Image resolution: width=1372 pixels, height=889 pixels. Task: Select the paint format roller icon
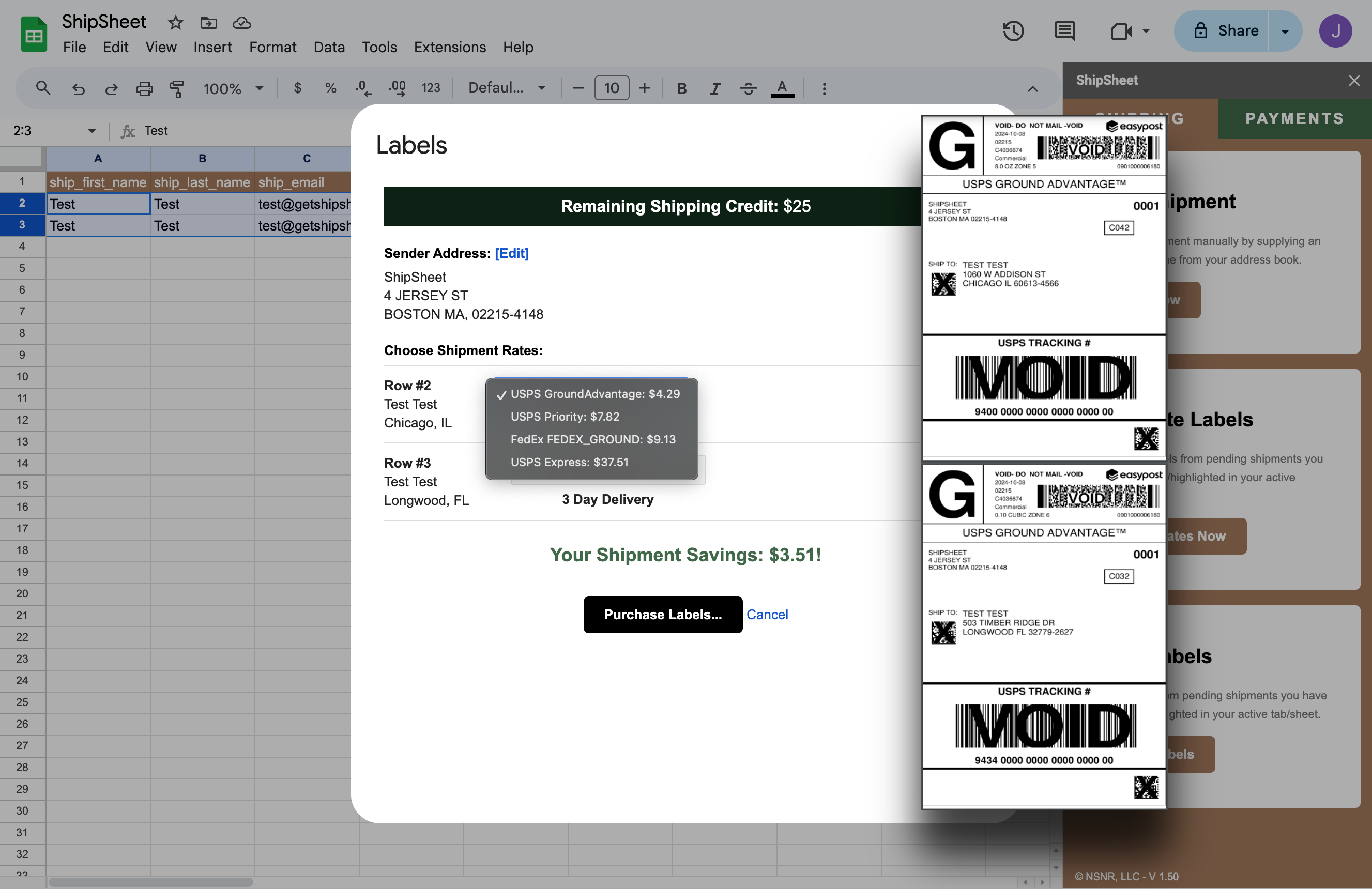coord(176,89)
